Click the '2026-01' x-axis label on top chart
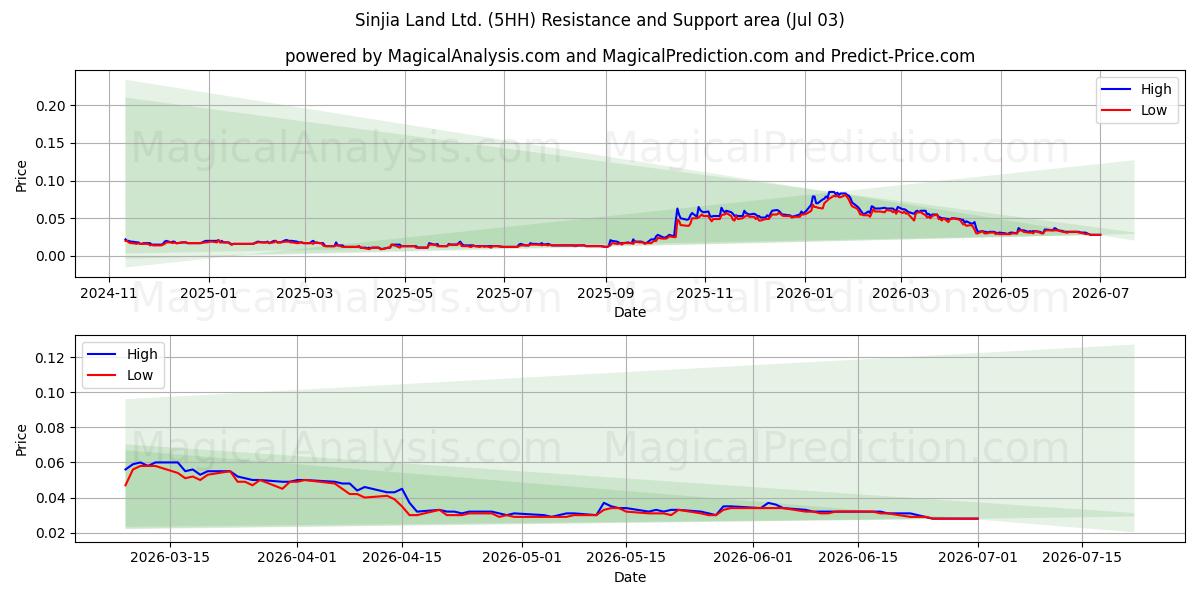This screenshot has width=1200, height=600. point(805,293)
